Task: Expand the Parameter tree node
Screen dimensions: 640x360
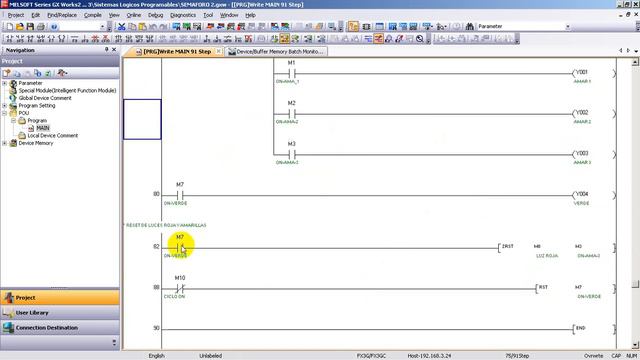Action: [x=4, y=83]
